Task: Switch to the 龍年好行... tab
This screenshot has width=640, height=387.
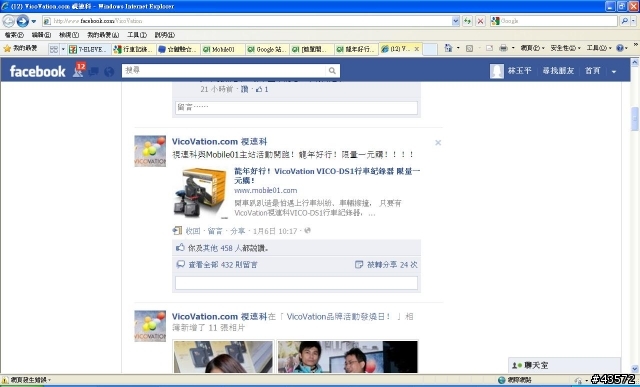Action: (x=356, y=49)
